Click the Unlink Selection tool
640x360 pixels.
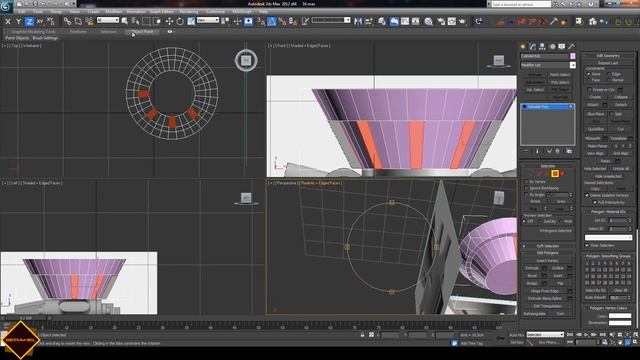pos(78,21)
